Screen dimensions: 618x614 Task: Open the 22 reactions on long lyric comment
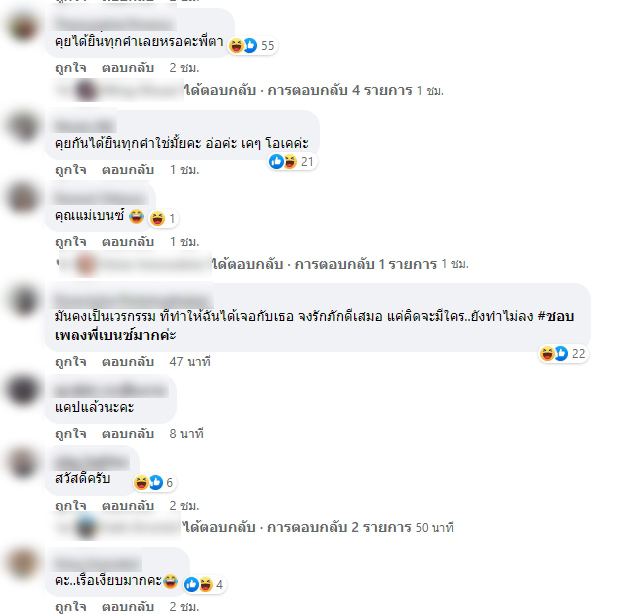tap(563, 354)
